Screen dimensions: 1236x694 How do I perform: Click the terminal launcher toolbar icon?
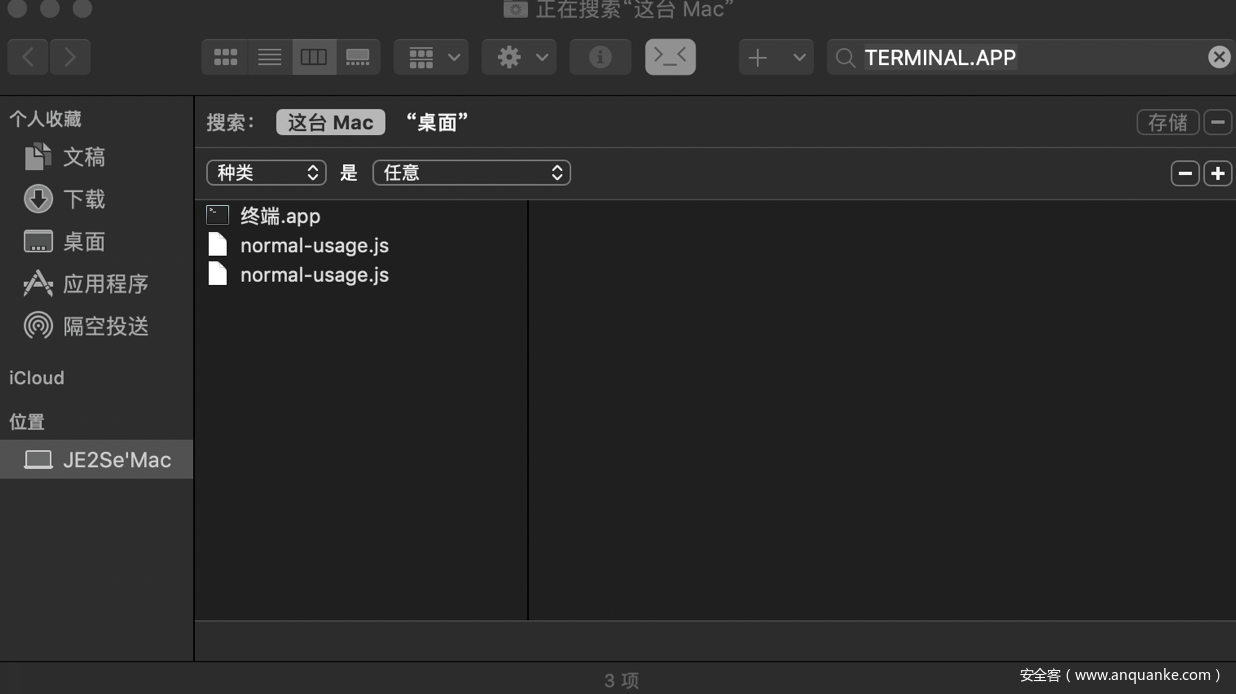point(670,57)
